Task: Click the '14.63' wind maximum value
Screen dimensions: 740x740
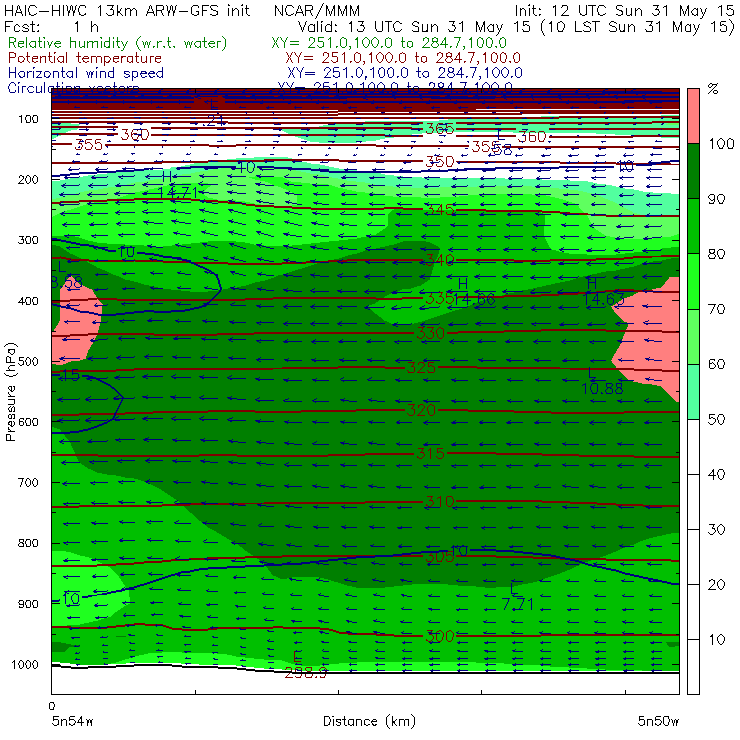Action: click(604, 299)
